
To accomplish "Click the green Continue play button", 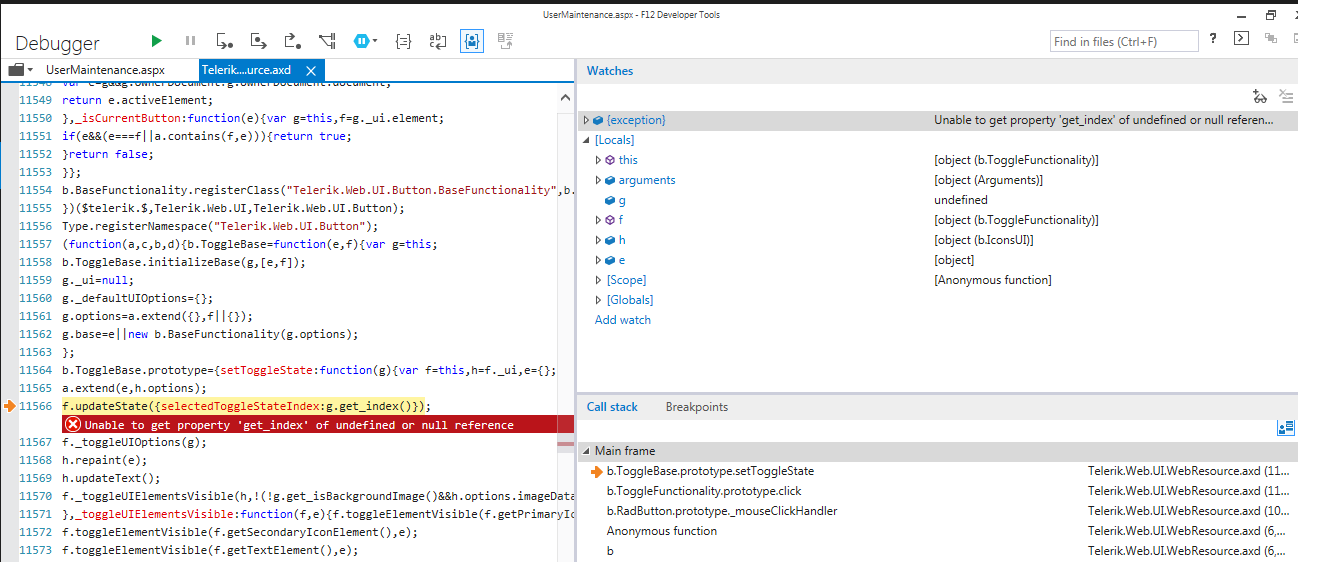I will (x=156, y=41).
